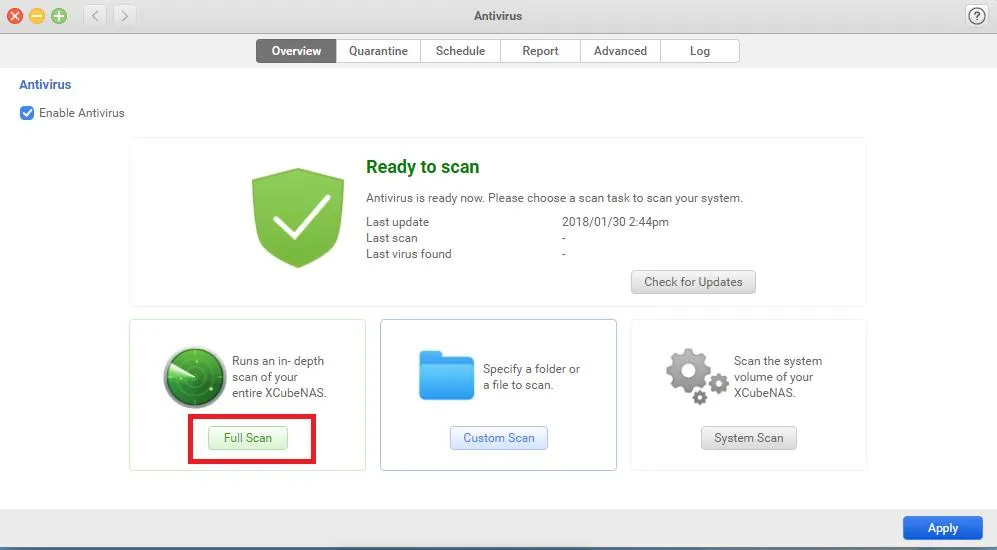Image resolution: width=997 pixels, height=550 pixels.
Task: Apply the antivirus settings
Action: [x=942, y=528]
